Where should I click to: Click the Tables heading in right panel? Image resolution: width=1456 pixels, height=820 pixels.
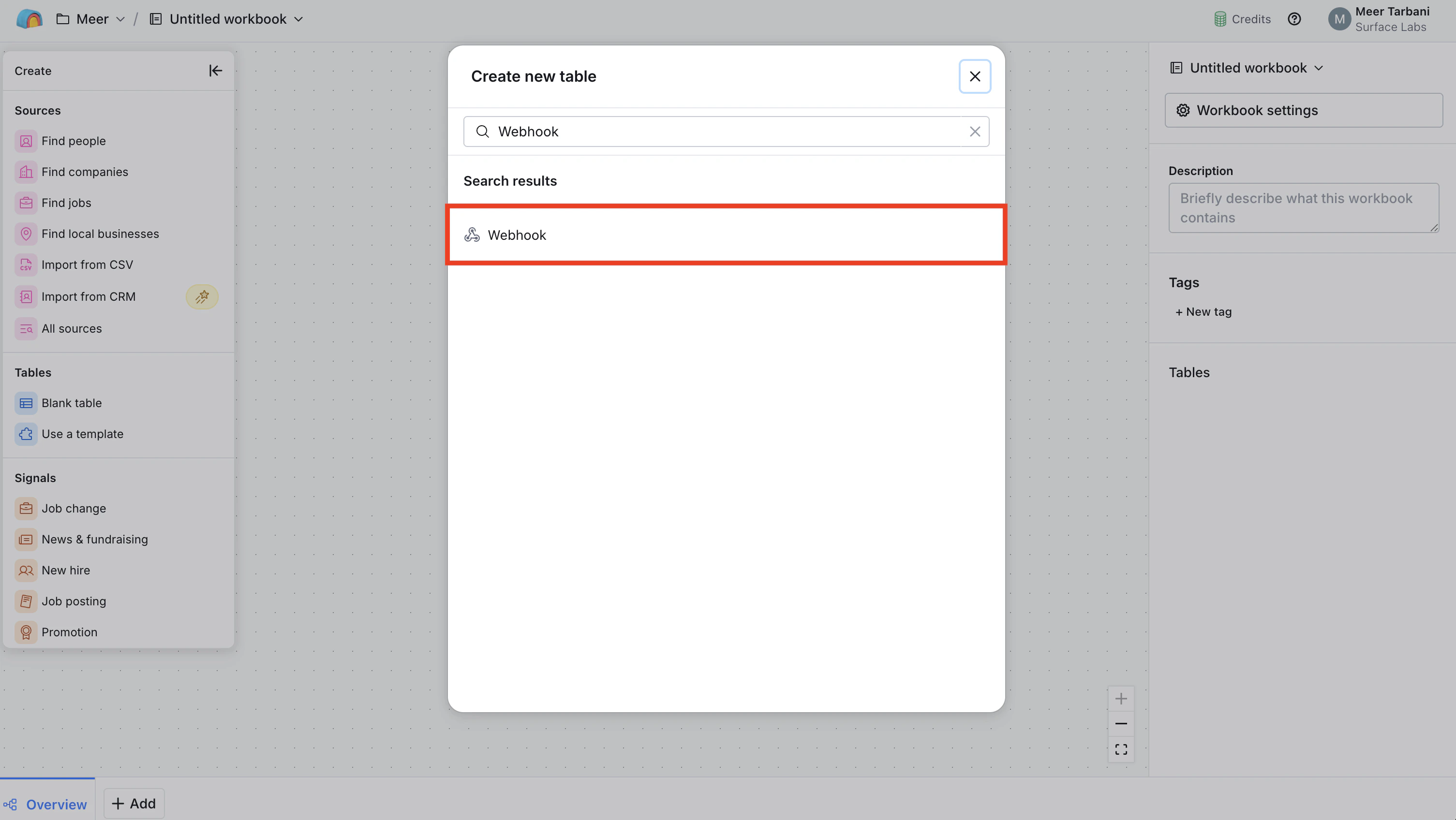(1189, 372)
